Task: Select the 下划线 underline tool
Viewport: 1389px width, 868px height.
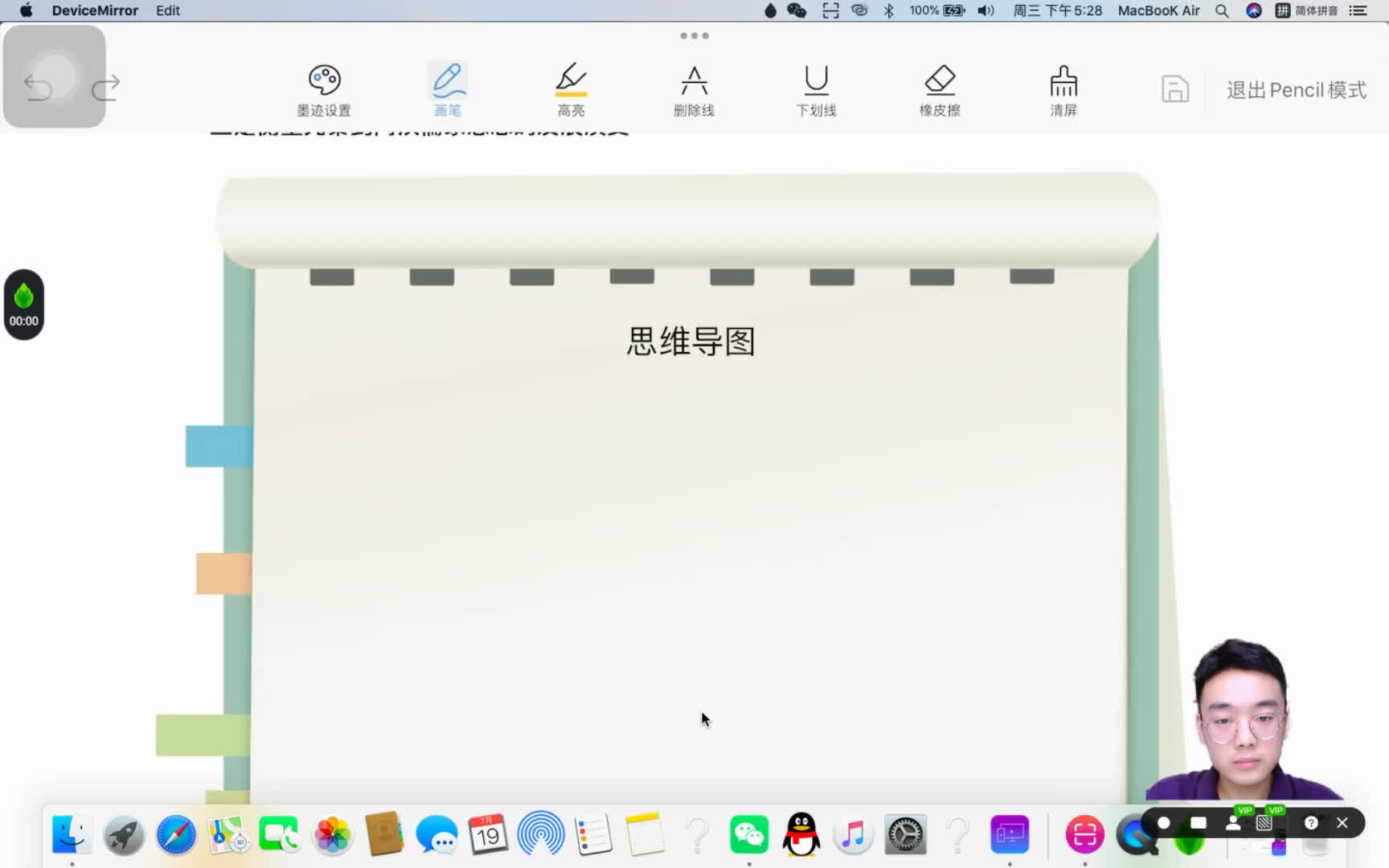Action: (x=816, y=90)
